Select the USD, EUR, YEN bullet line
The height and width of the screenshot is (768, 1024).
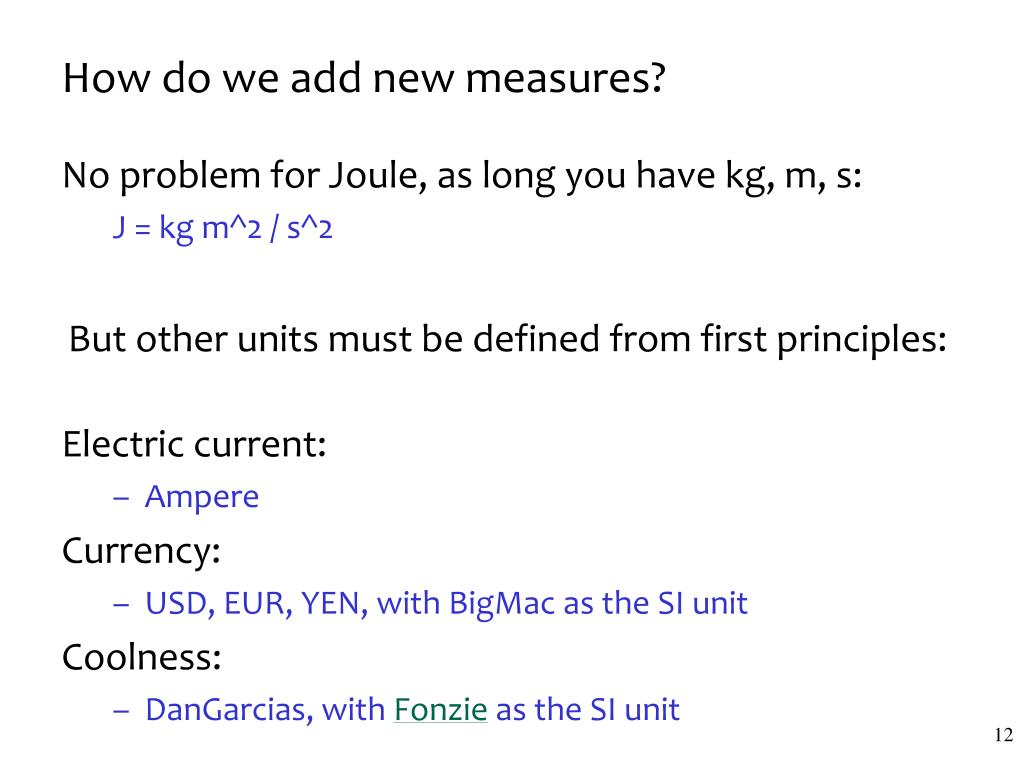coord(446,603)
